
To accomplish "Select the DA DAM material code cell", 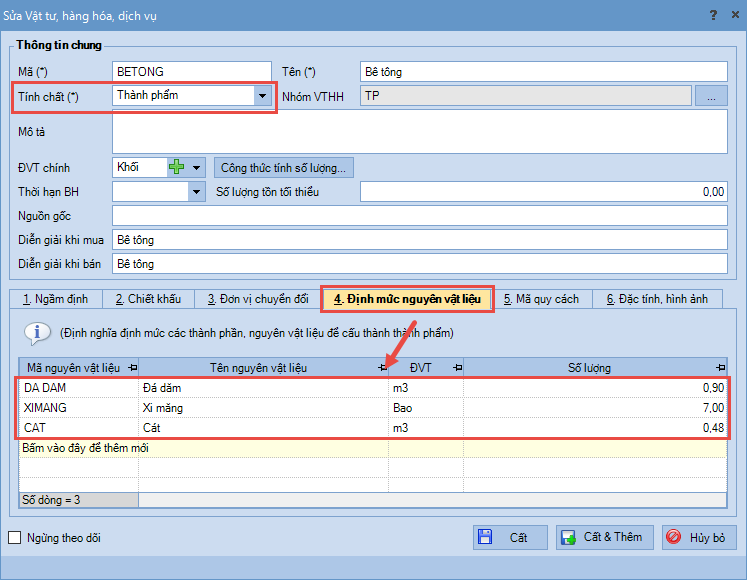I will [79, 388].
